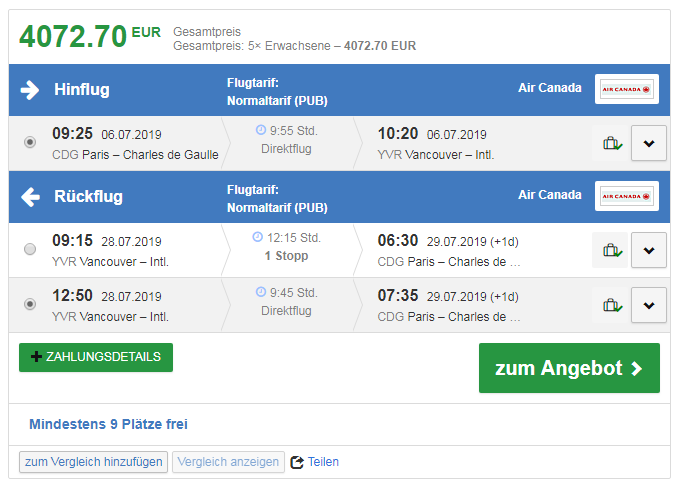Click the Teilen link
Viewport: 679px width, 487px height.
click(x=323, y=462)
